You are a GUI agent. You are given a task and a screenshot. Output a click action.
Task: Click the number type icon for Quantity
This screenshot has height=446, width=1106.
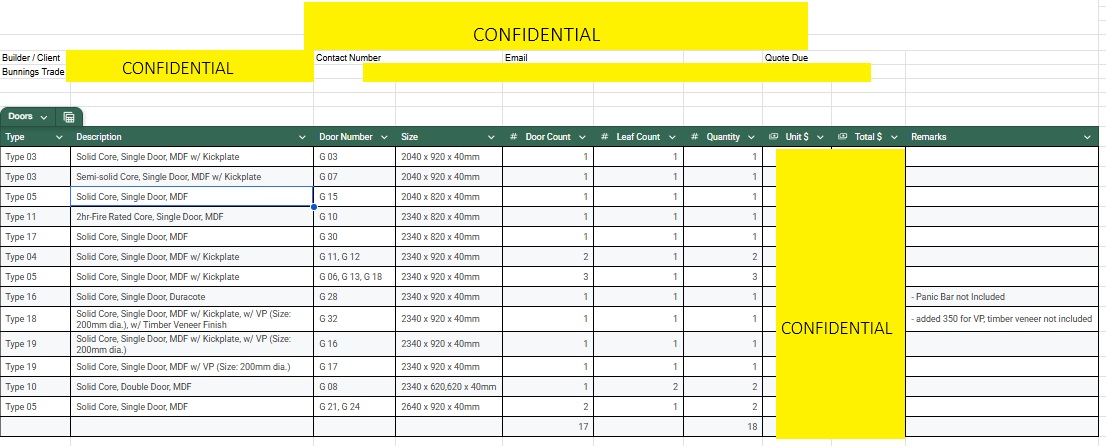click(695, 137)
